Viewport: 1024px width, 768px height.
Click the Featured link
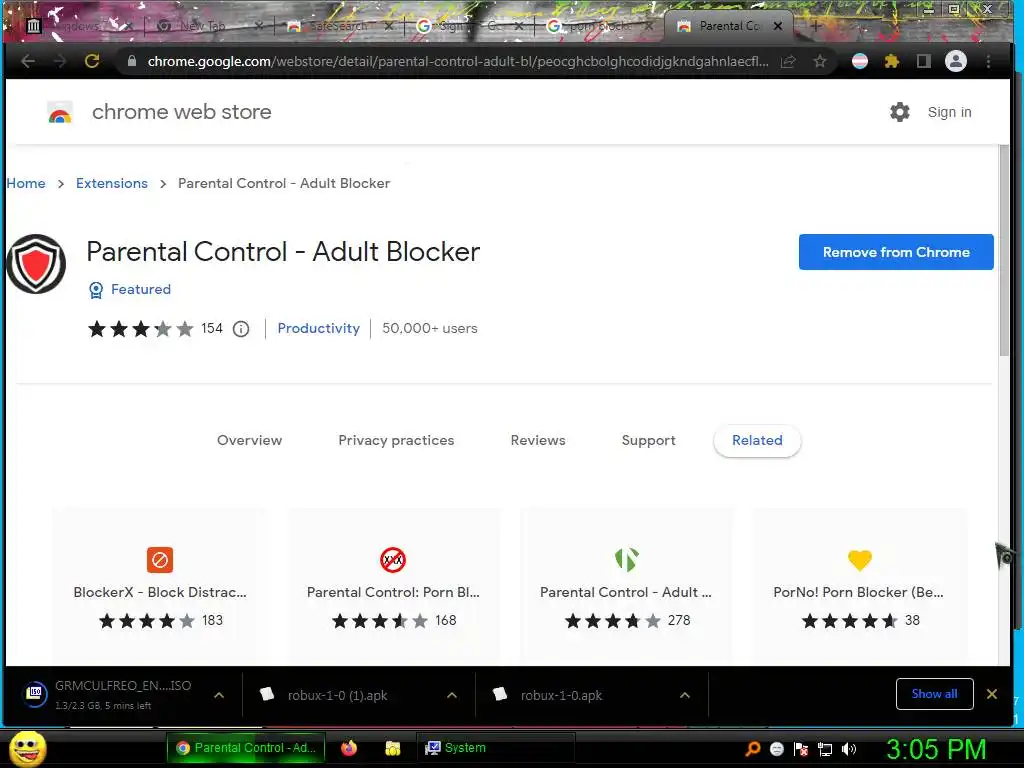click(x=141, y=289)
